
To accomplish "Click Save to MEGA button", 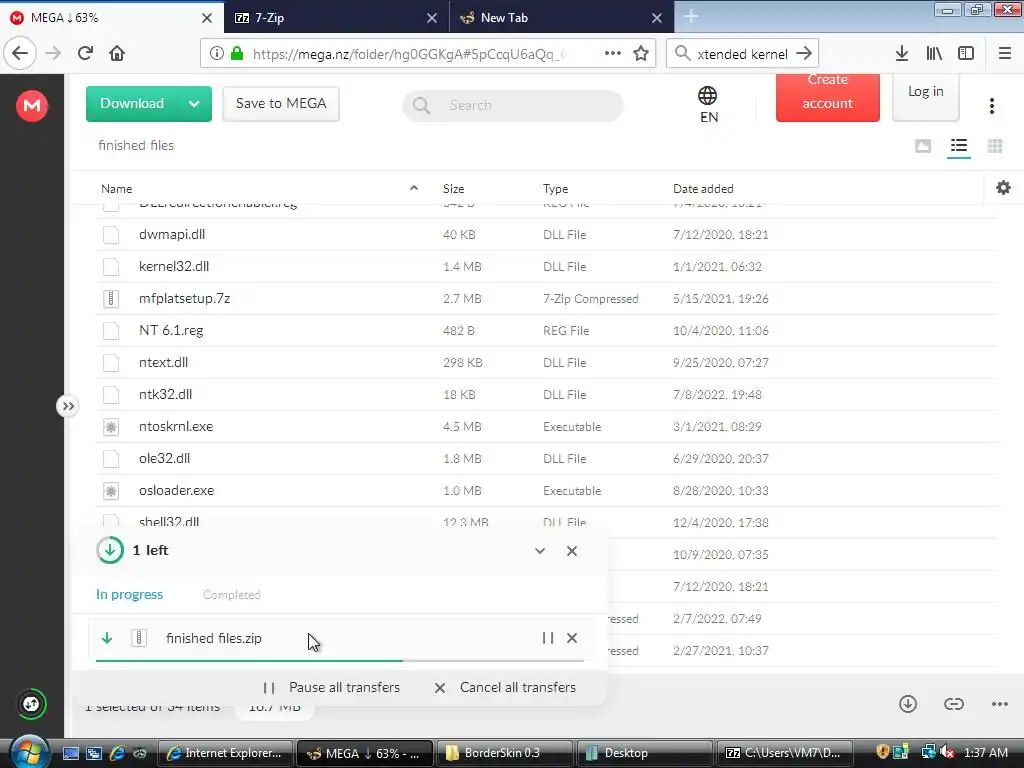I will 281,104.
